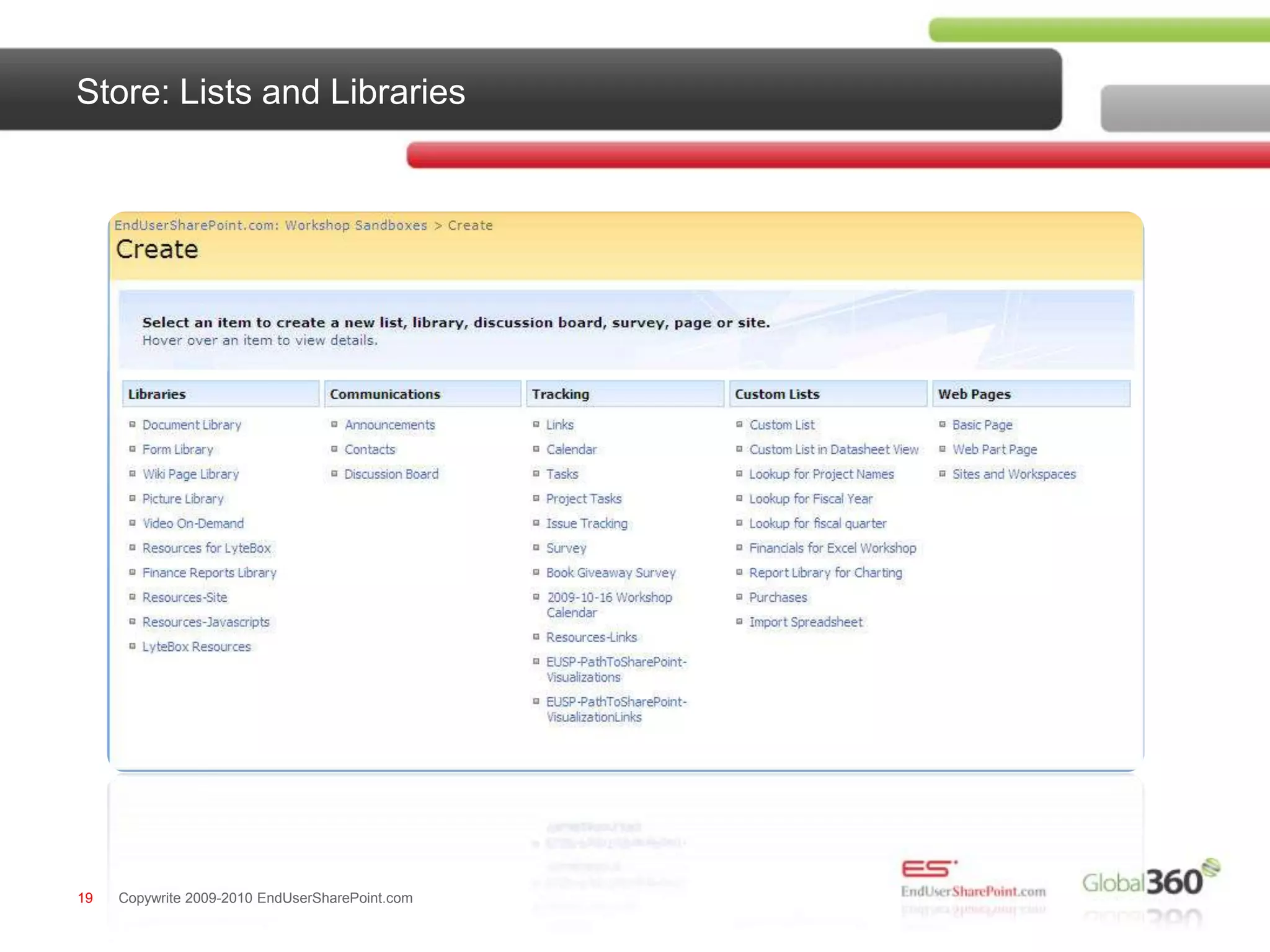
Task: Select Resources for LyteBox
Action: pos(206,549)
